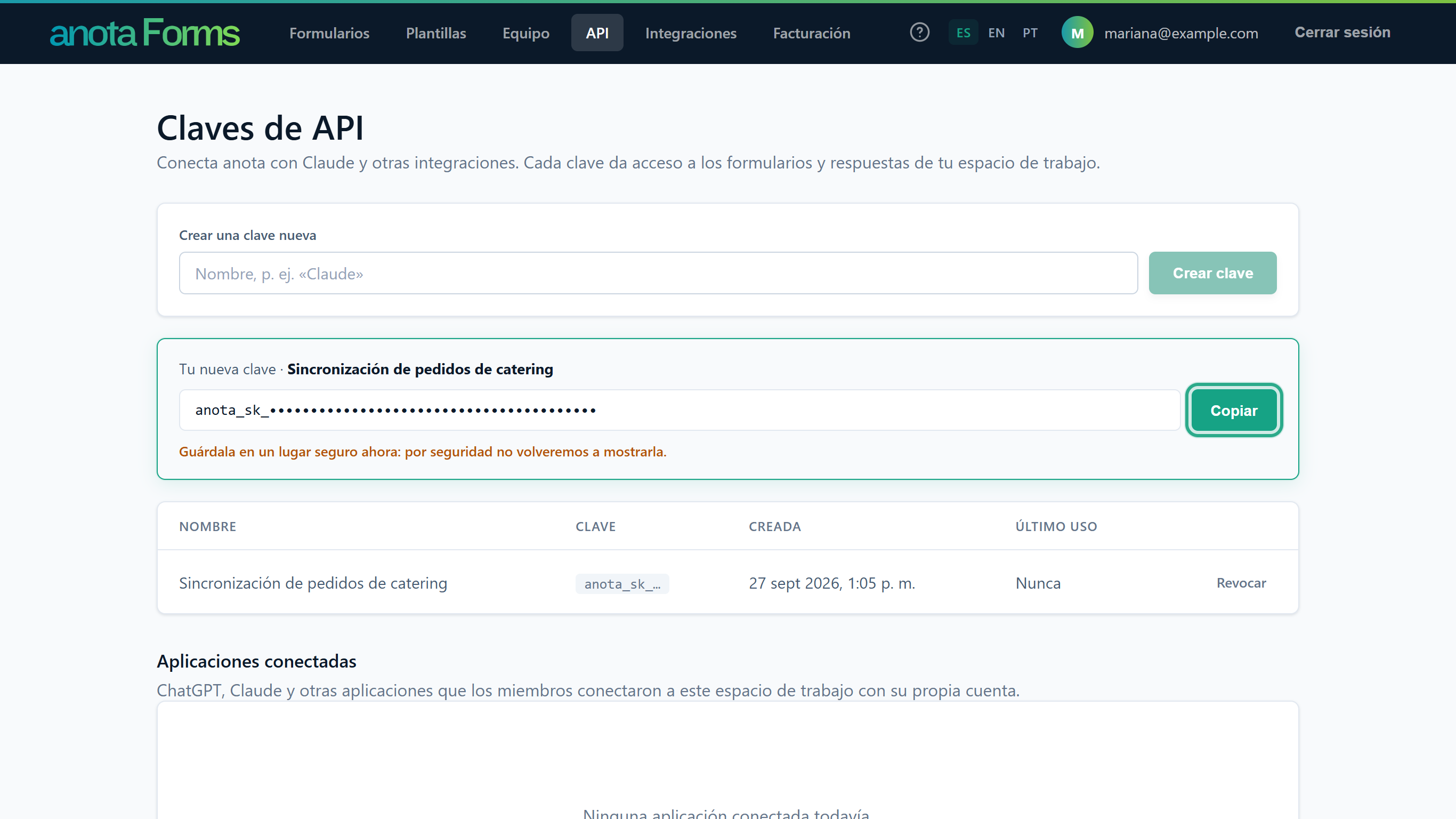1456x819 pixels.
Task: Click the mariana@example.com account label
Action: coord(1182,33)
